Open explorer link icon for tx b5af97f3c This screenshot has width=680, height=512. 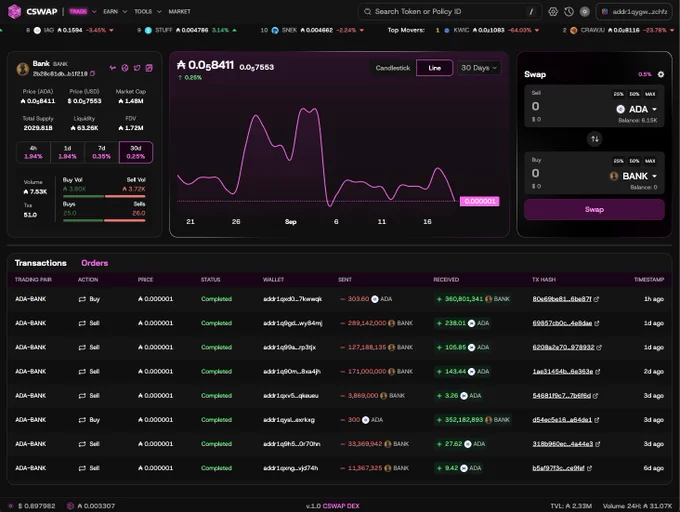[589, 468]
